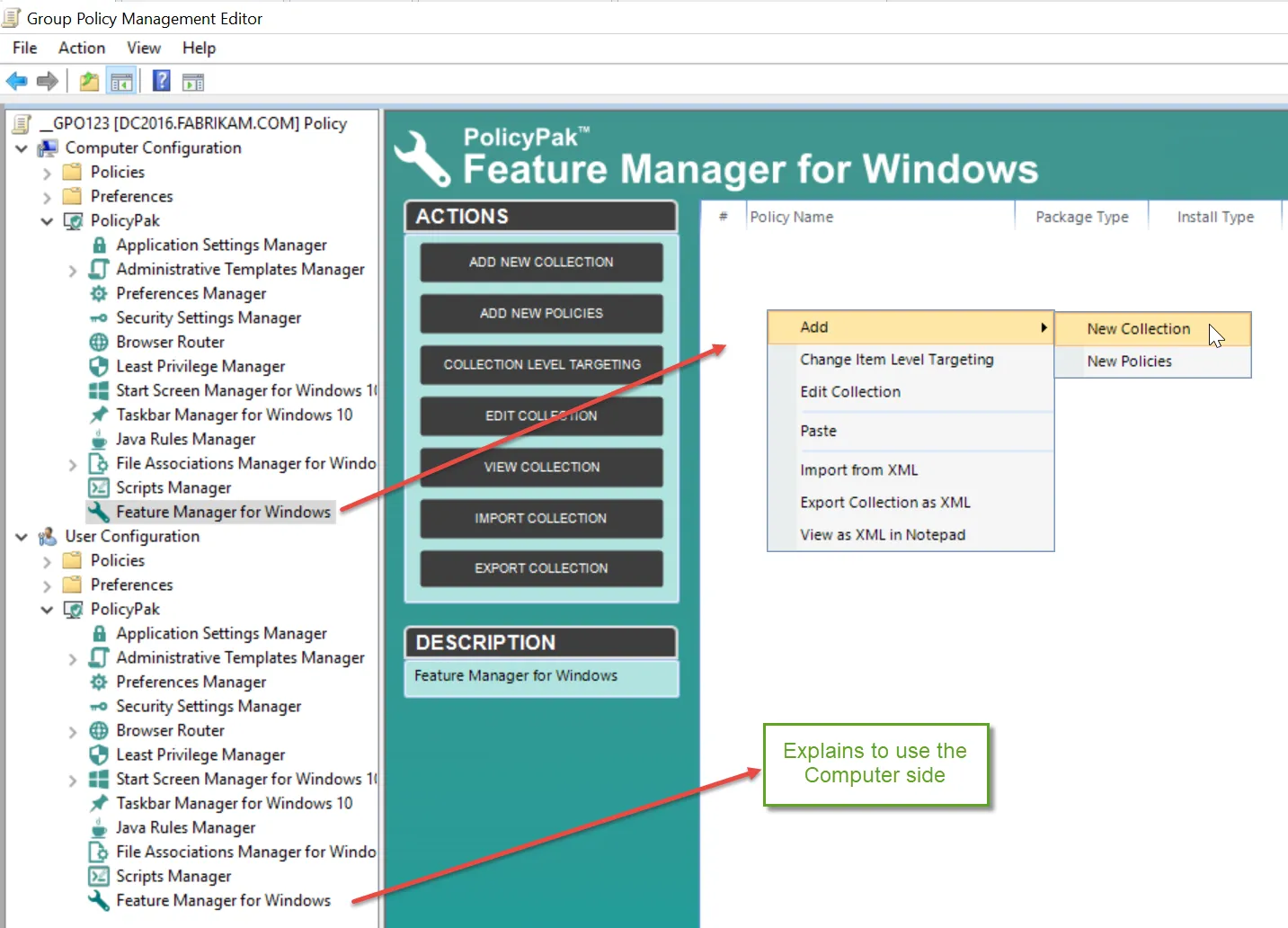Image resolution: width=1288 pixels, height=928 pixels.
Task: Click the Up one level folder icon
Action: click(89, 82)
